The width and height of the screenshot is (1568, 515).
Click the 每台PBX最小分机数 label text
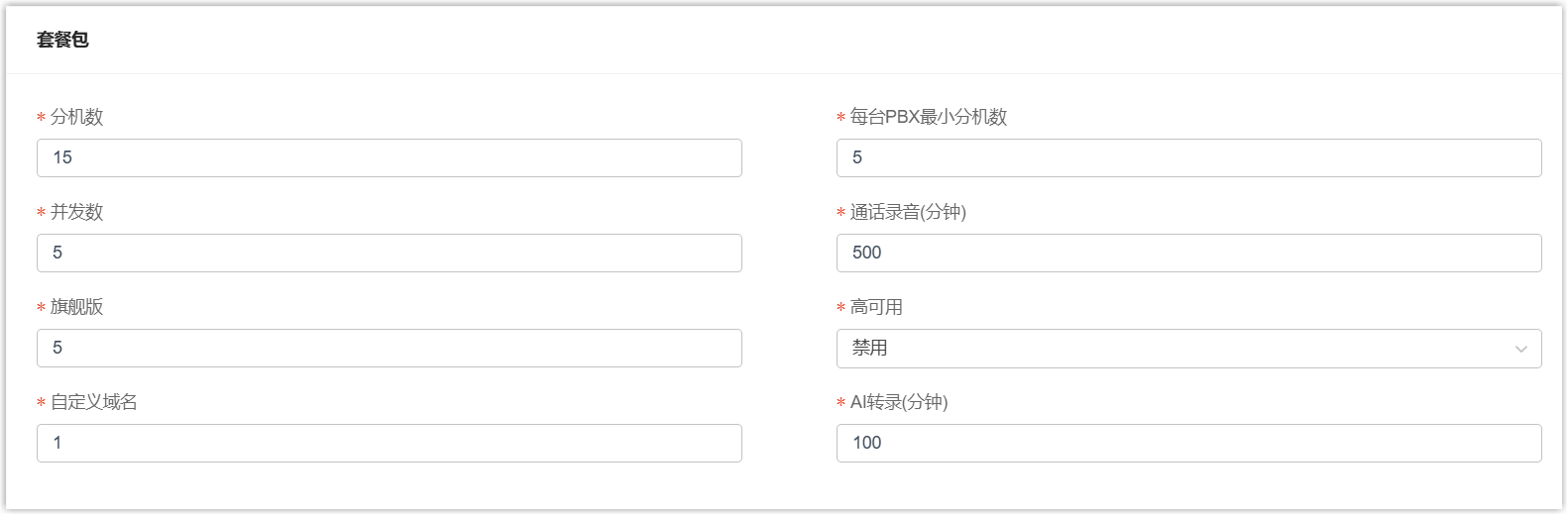[x=929, y=117]
